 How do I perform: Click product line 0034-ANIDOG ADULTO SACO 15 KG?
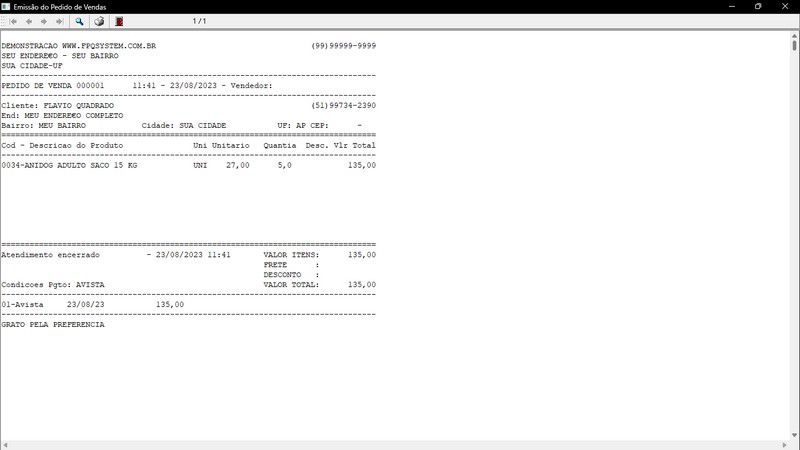(x=69, y=165)
